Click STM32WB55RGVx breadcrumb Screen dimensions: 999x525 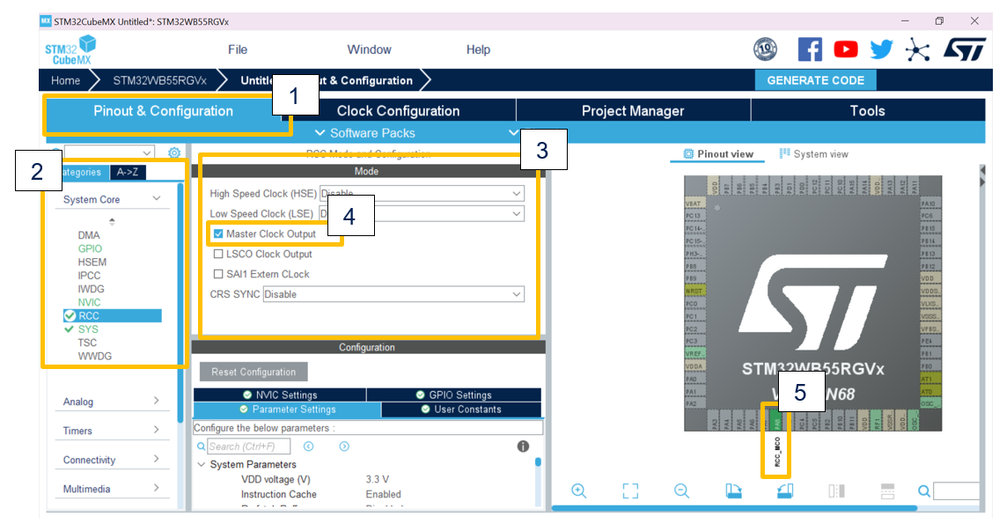click(159, 81)
